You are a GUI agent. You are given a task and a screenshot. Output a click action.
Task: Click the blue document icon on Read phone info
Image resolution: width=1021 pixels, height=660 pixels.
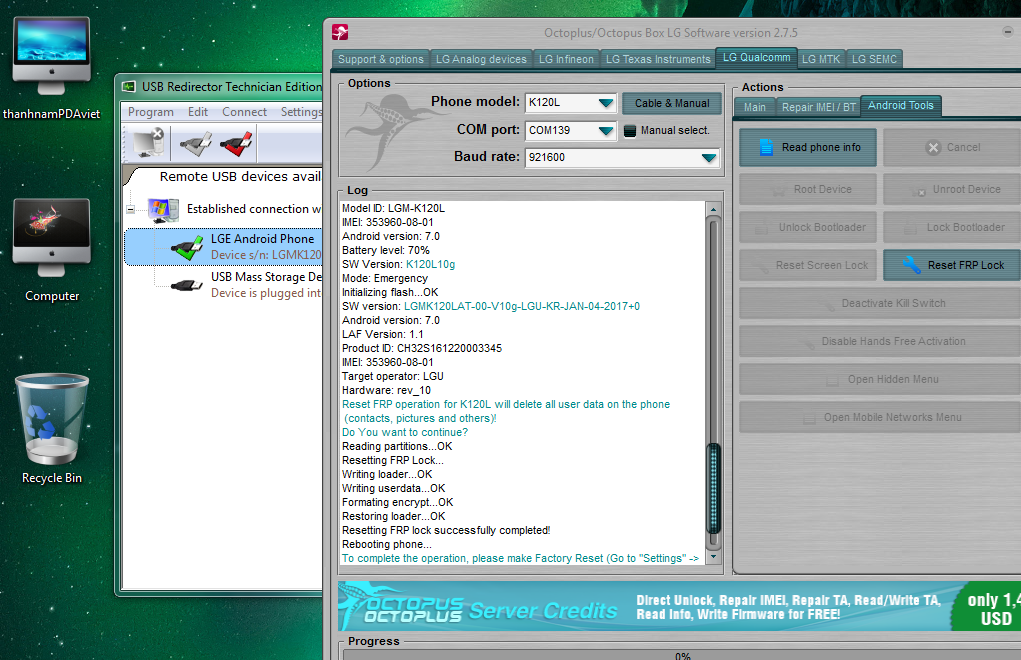click(x=766, y=147)
